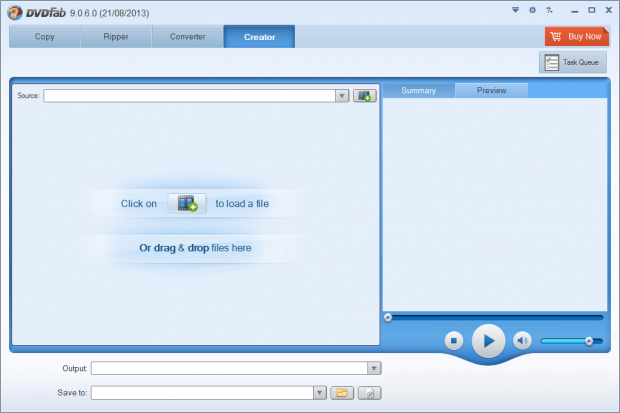Viewport: 620px width, 413px height.
Task: Switch to the Preview panel tab
Action: tap(491, 90)
